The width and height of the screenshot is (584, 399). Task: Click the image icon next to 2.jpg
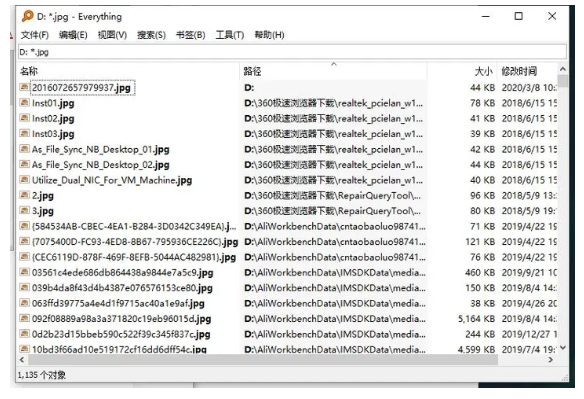pyautogui.click(x=25, y=195)
